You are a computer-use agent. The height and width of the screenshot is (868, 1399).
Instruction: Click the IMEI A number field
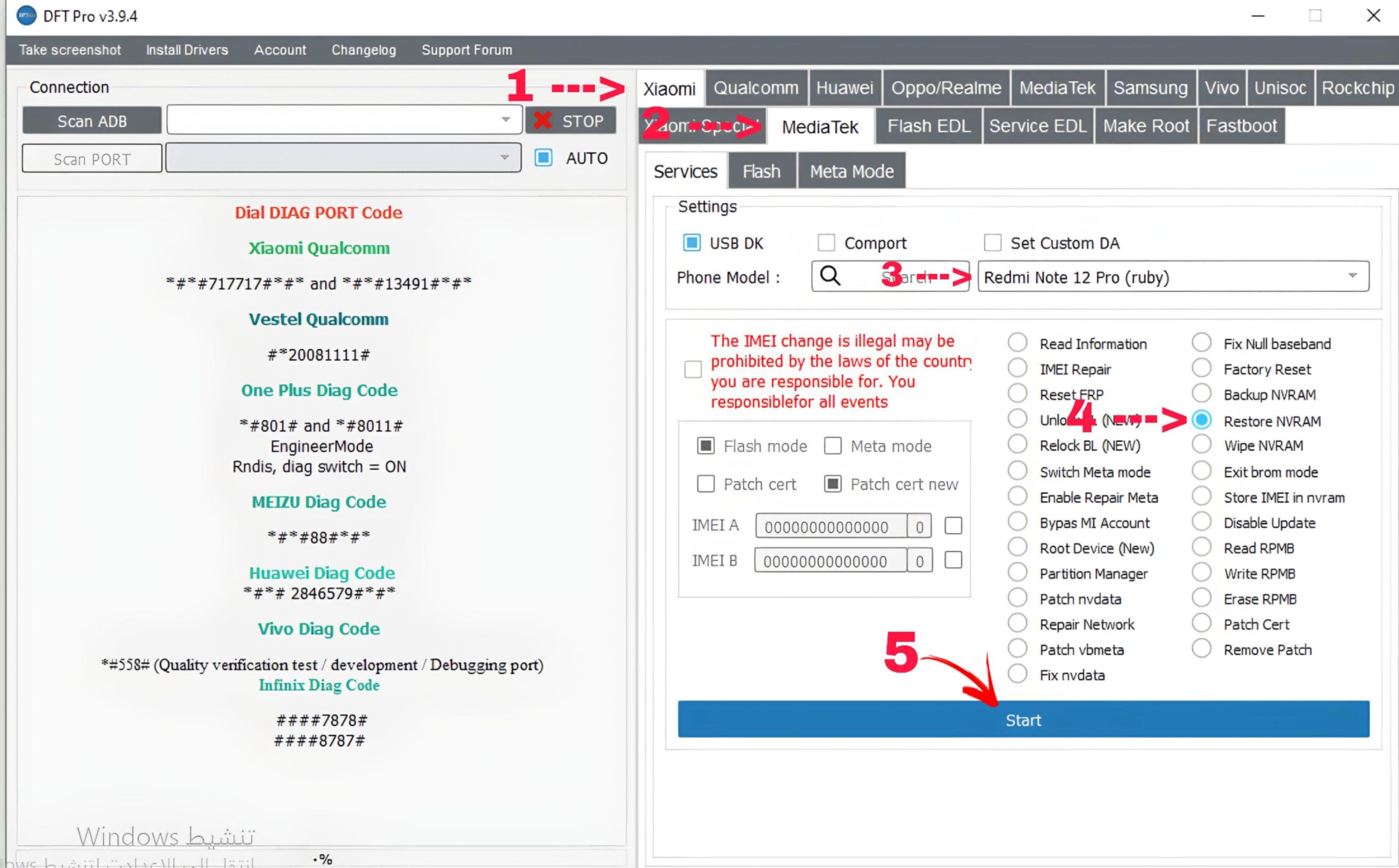pos(831,526)
